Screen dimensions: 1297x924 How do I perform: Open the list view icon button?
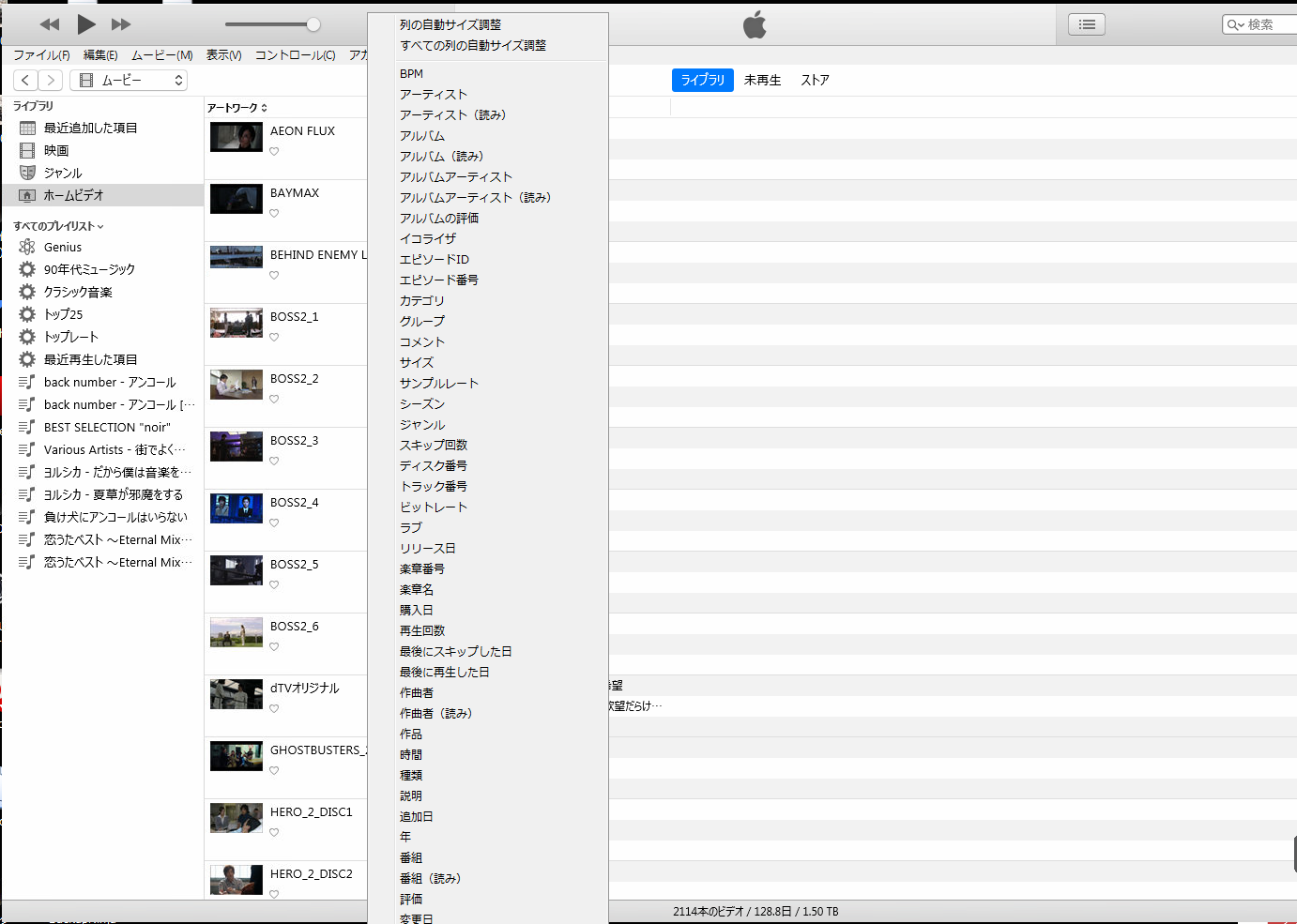coord(1086,25)
